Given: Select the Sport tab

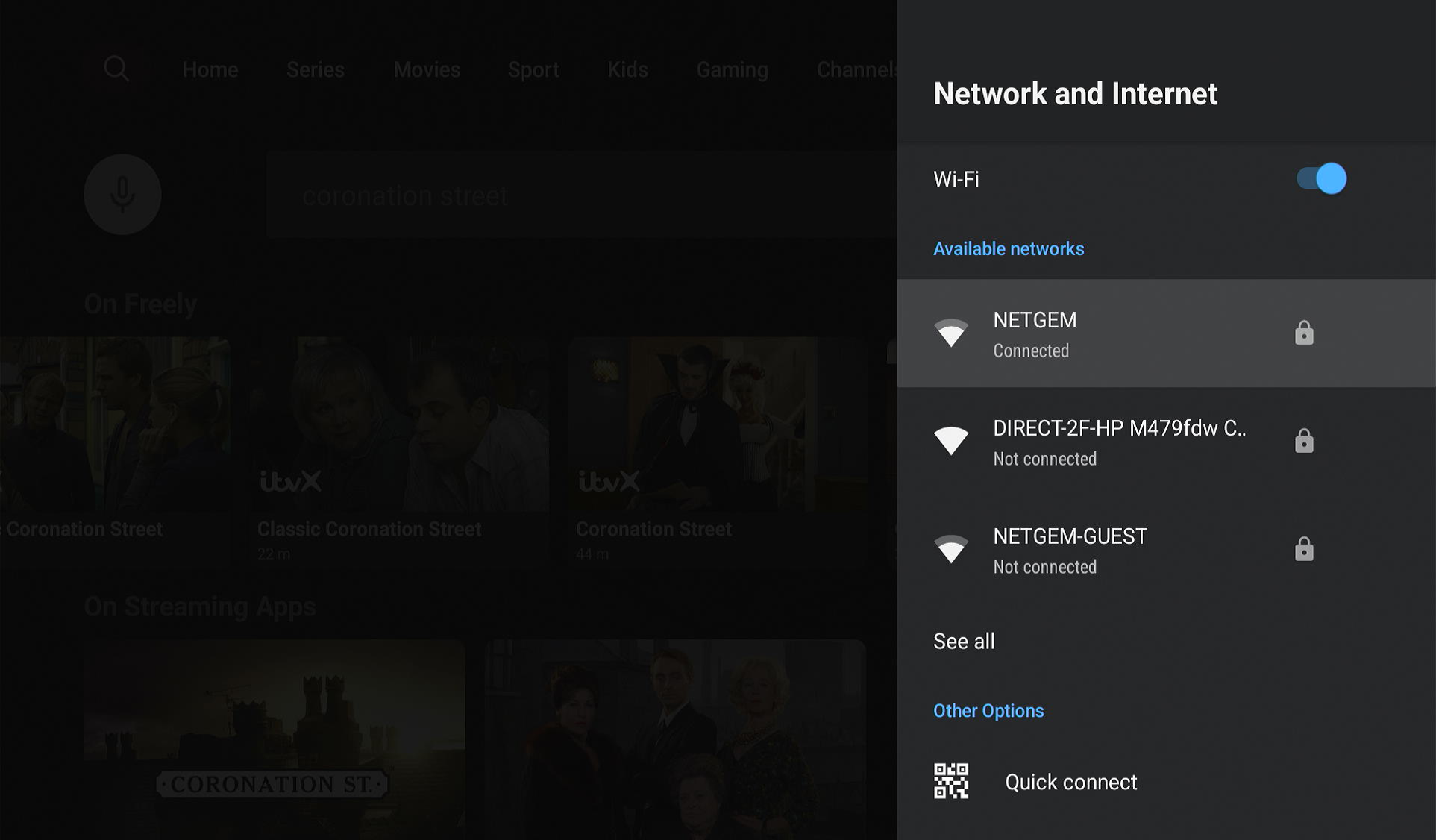Looking at the screenshot, I should [x=533, y=69].
